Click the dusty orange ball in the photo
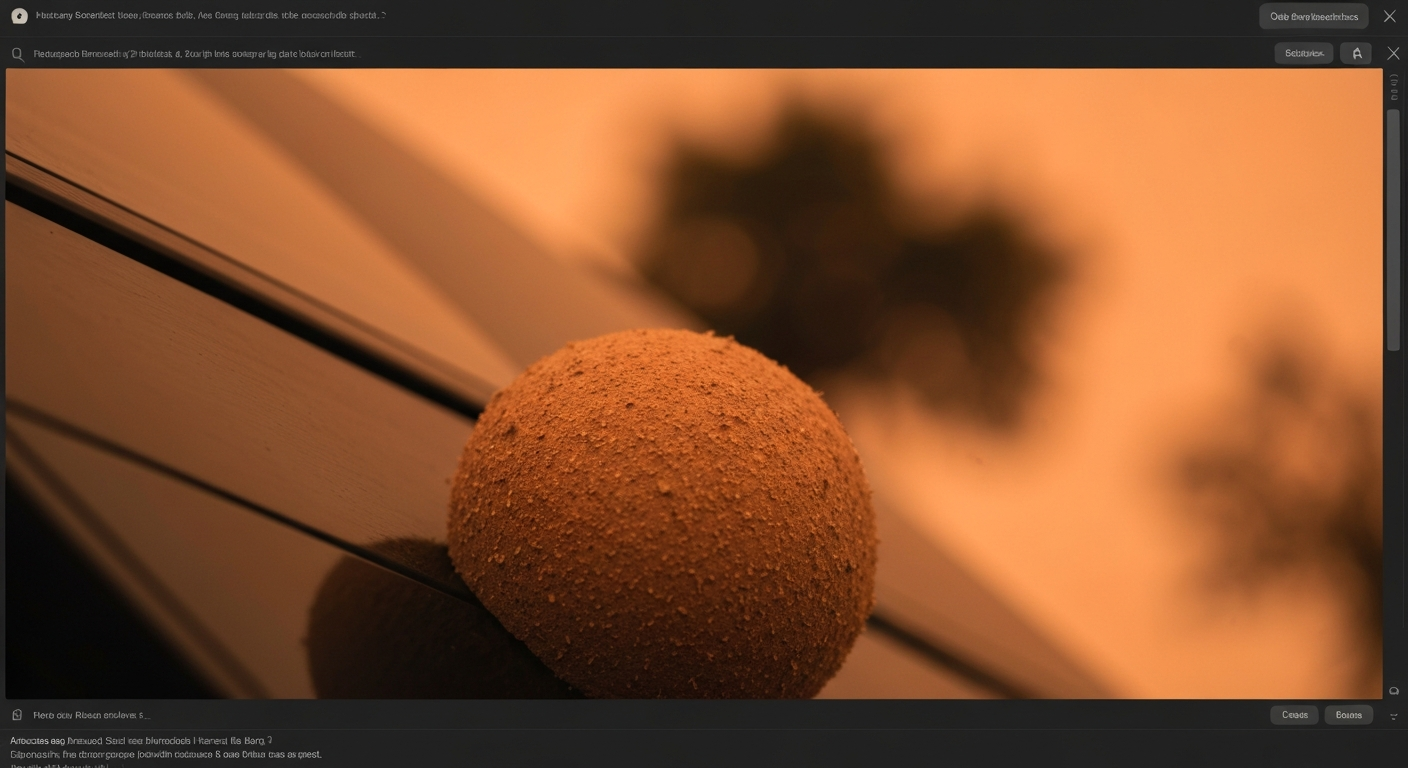 point(661,510)
